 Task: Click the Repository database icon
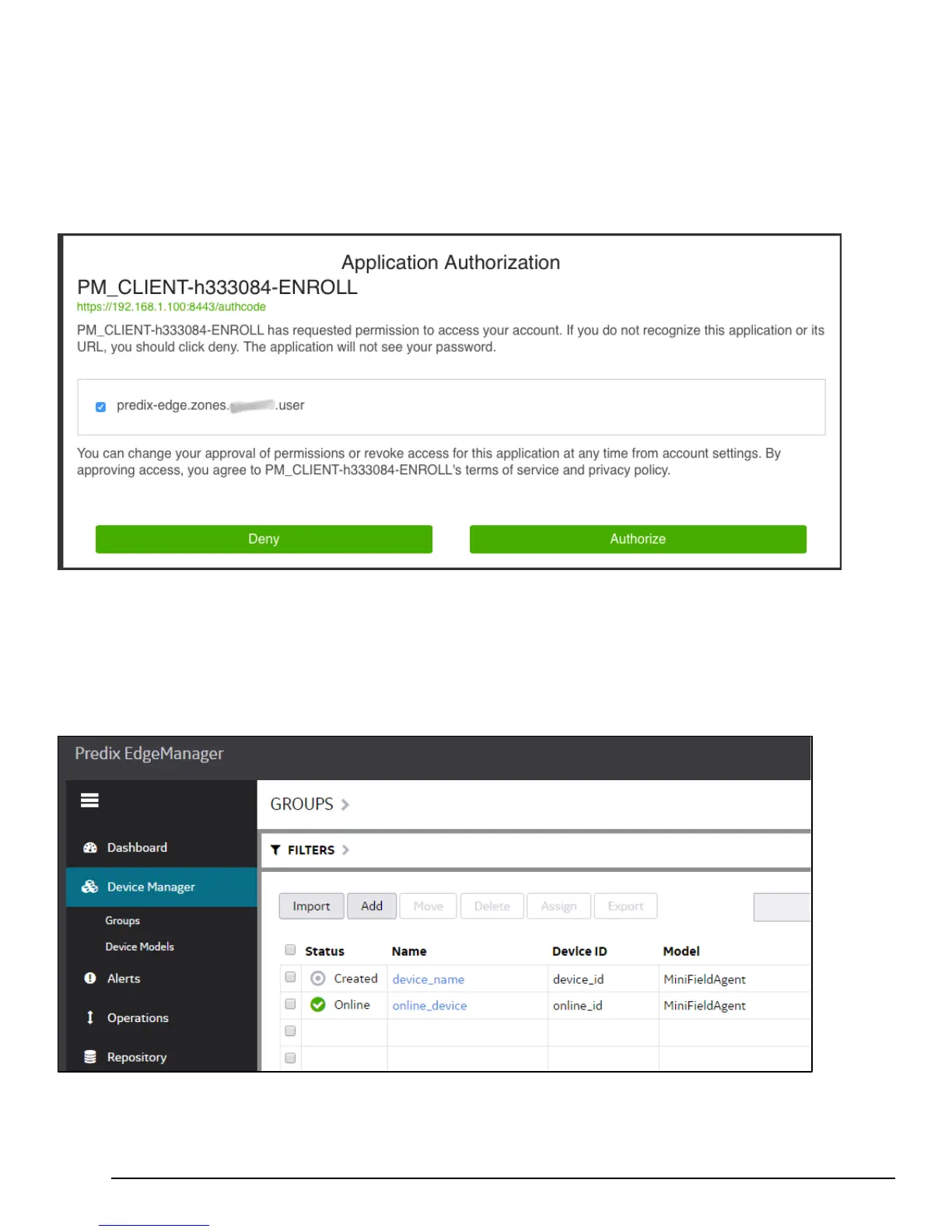point(90,1057)
